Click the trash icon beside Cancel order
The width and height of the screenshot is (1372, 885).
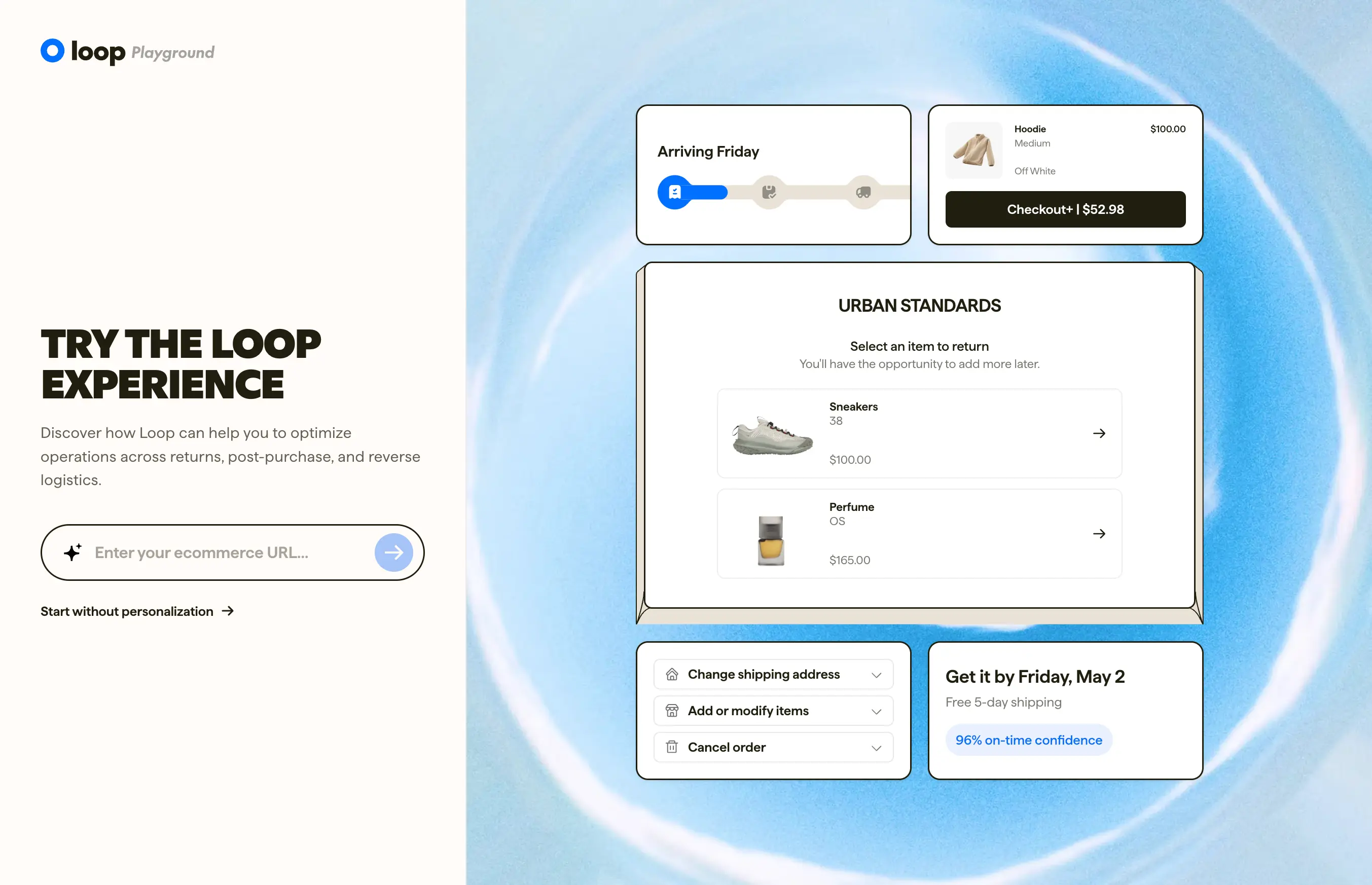pos(672,747)
